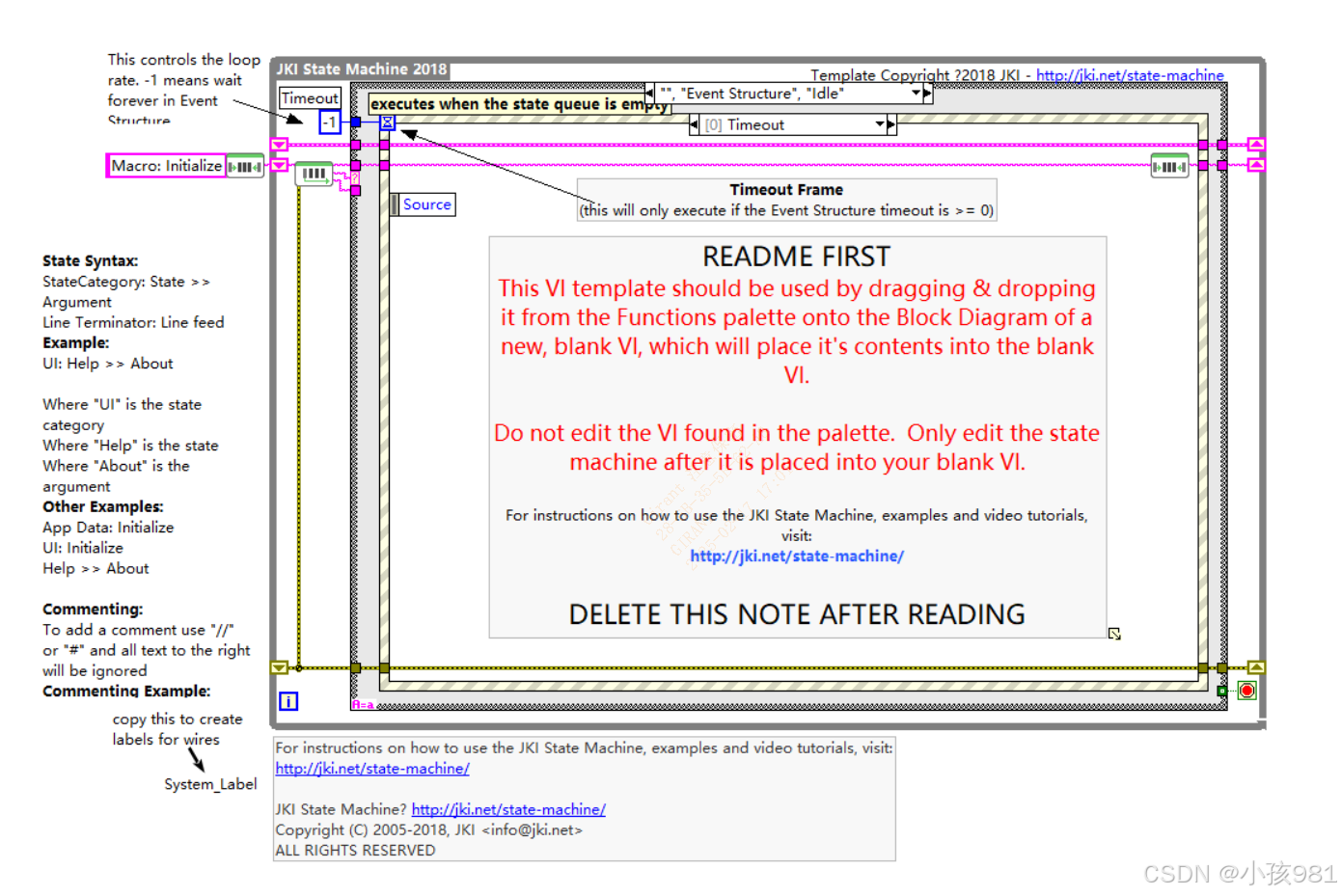The width and height of the screenshot is (1341, 896).
Task: Click 'This controls the loop' comment text
Action: pos(184,60)
